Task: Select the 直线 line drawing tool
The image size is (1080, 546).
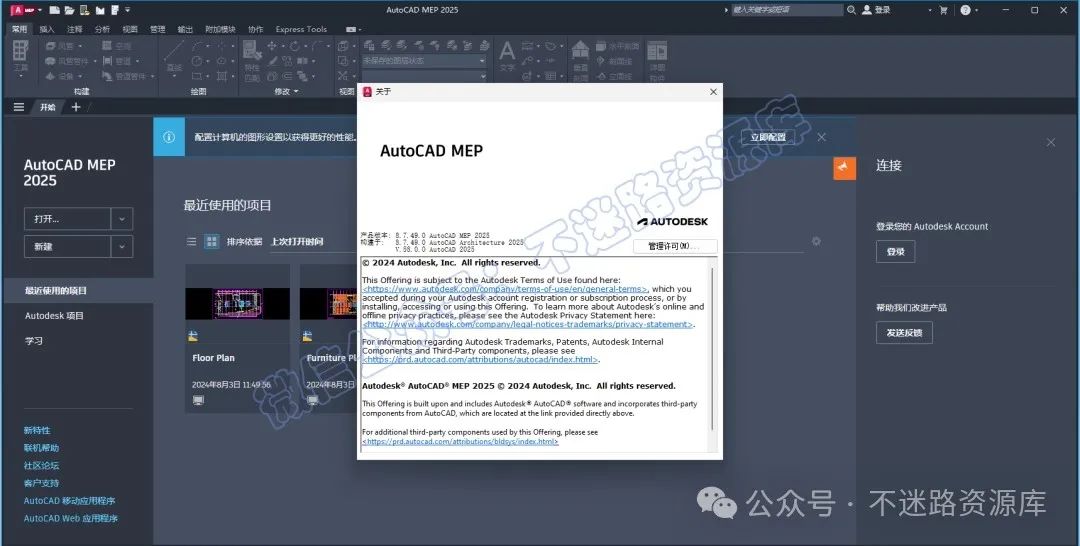Action: click(x=174, y=56)
